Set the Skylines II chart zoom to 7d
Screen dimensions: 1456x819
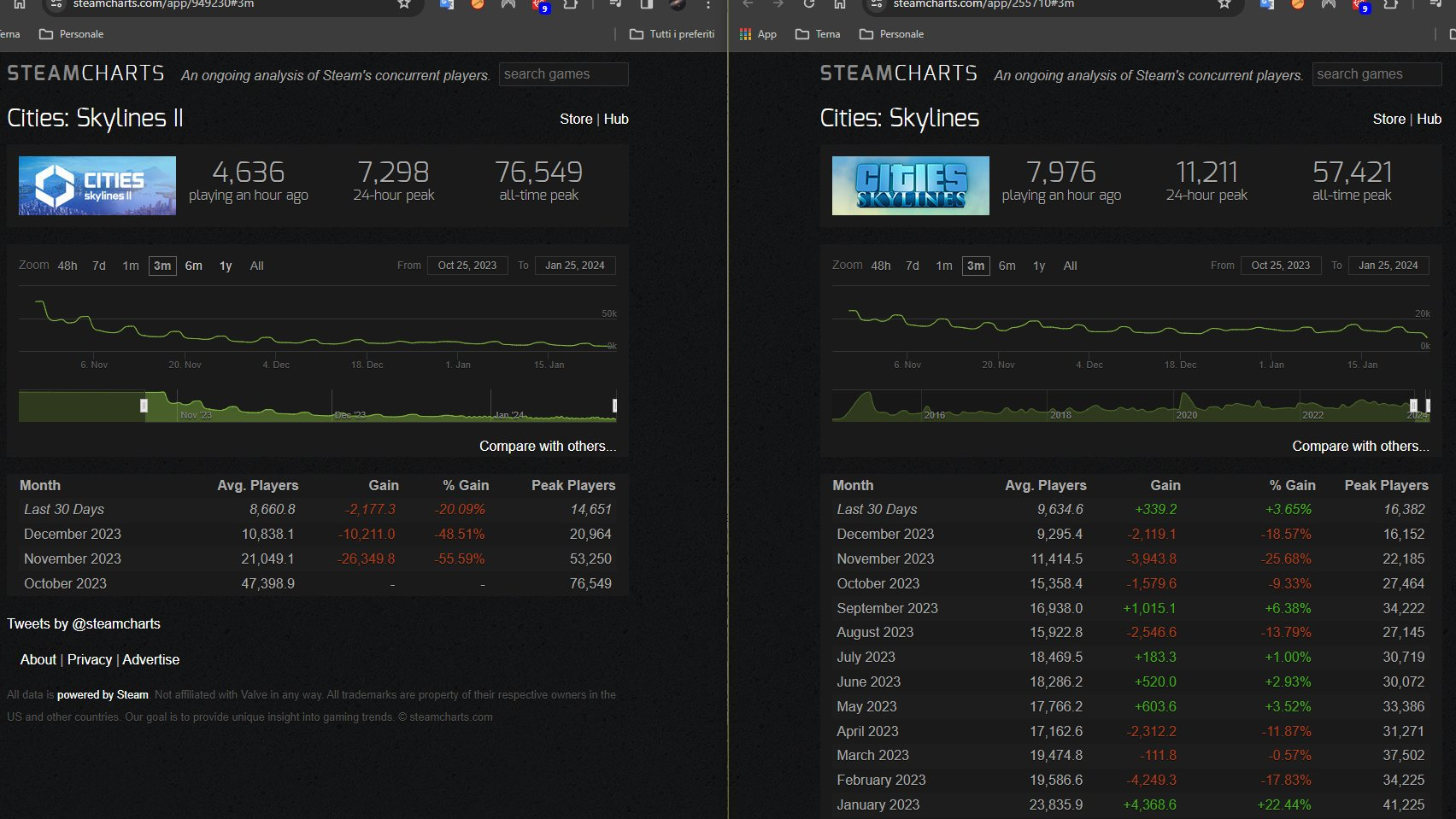click(99, 266)
